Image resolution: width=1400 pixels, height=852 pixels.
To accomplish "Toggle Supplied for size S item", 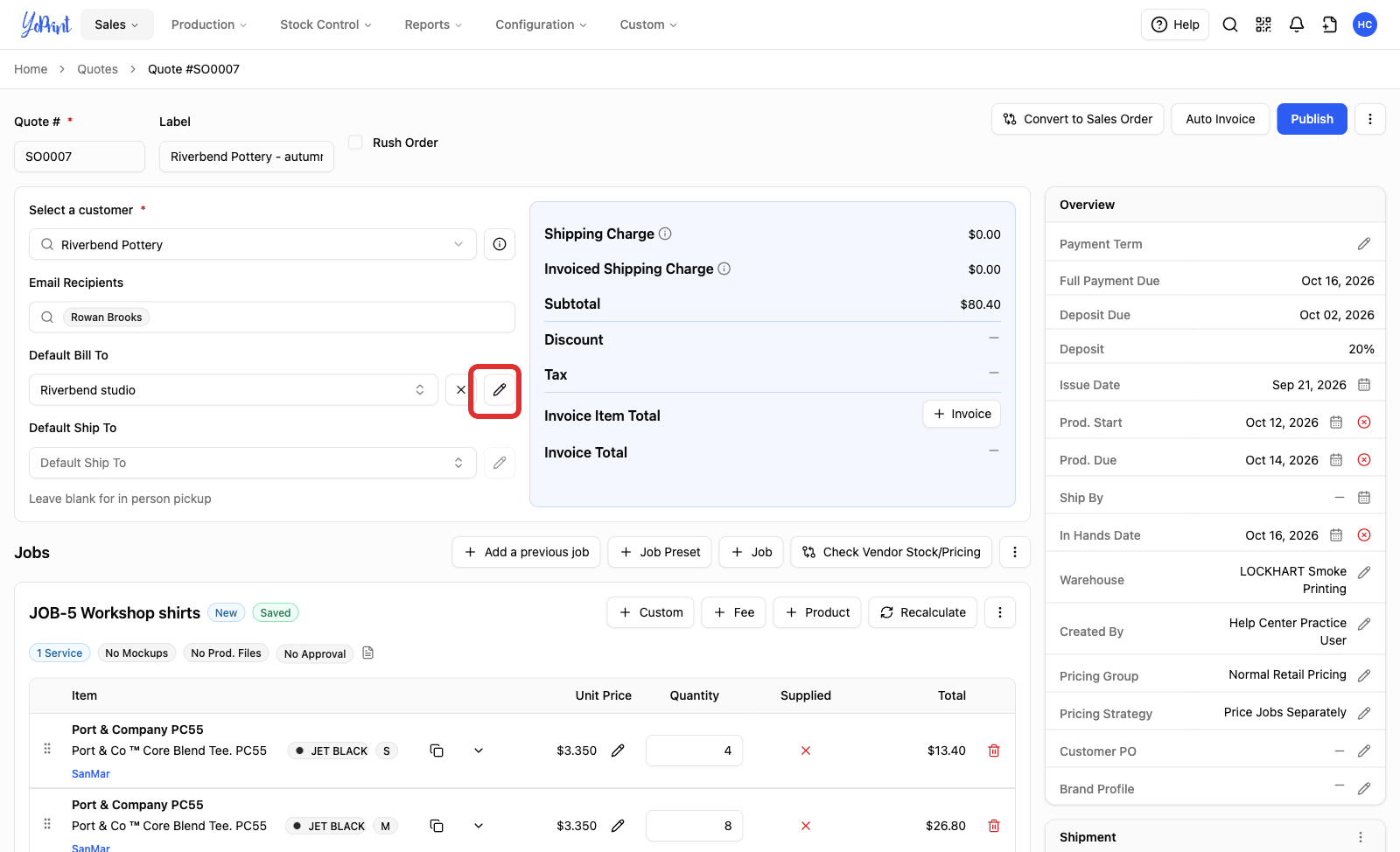I will [806, 751].
